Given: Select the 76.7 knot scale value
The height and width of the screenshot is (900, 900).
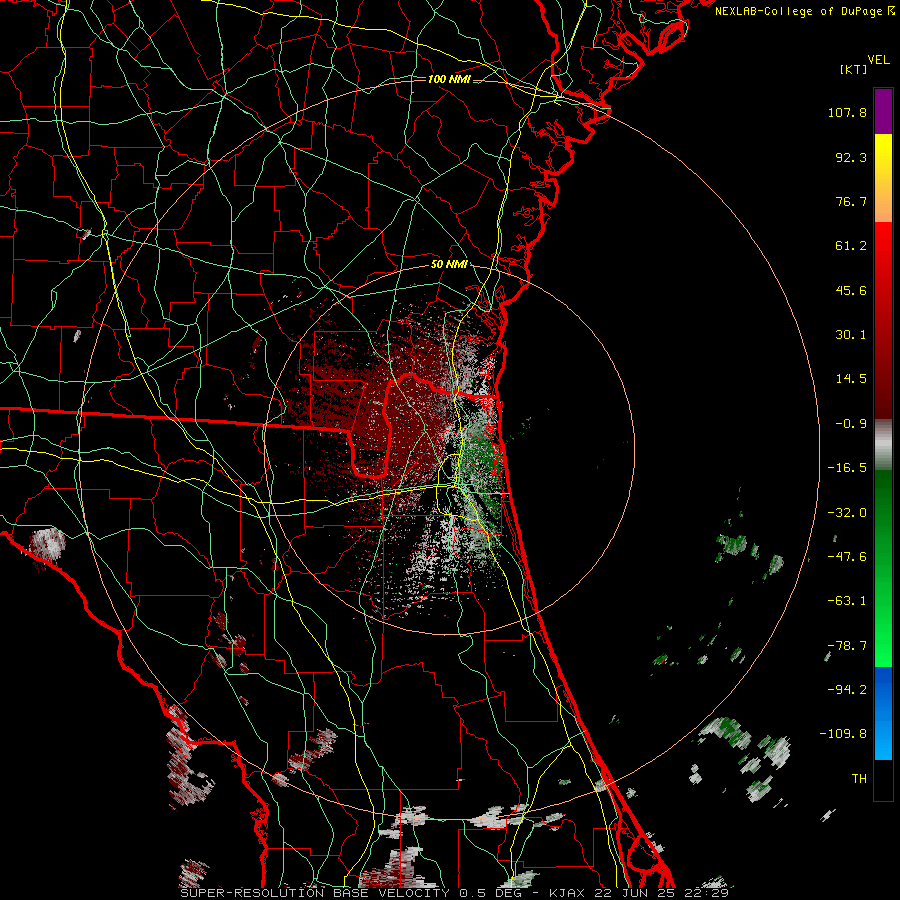Looking at the screenshot, I should [x=851, y=201].
